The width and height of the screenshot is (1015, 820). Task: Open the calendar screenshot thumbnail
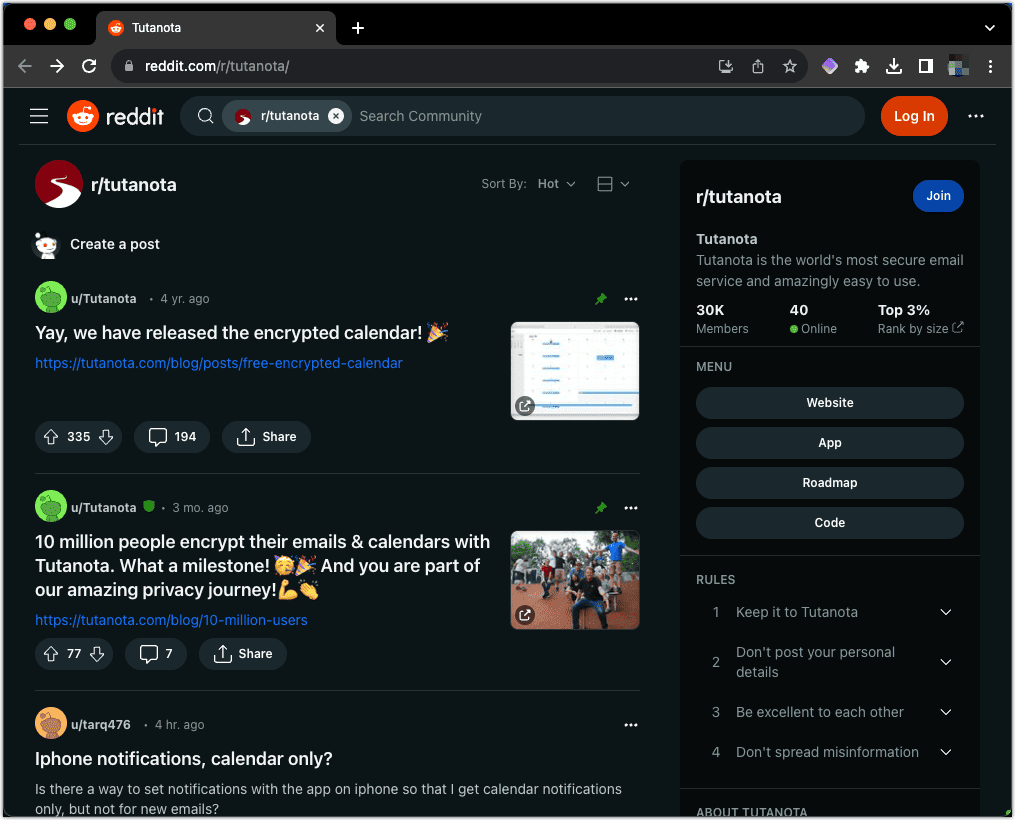(x=575, y=371)
